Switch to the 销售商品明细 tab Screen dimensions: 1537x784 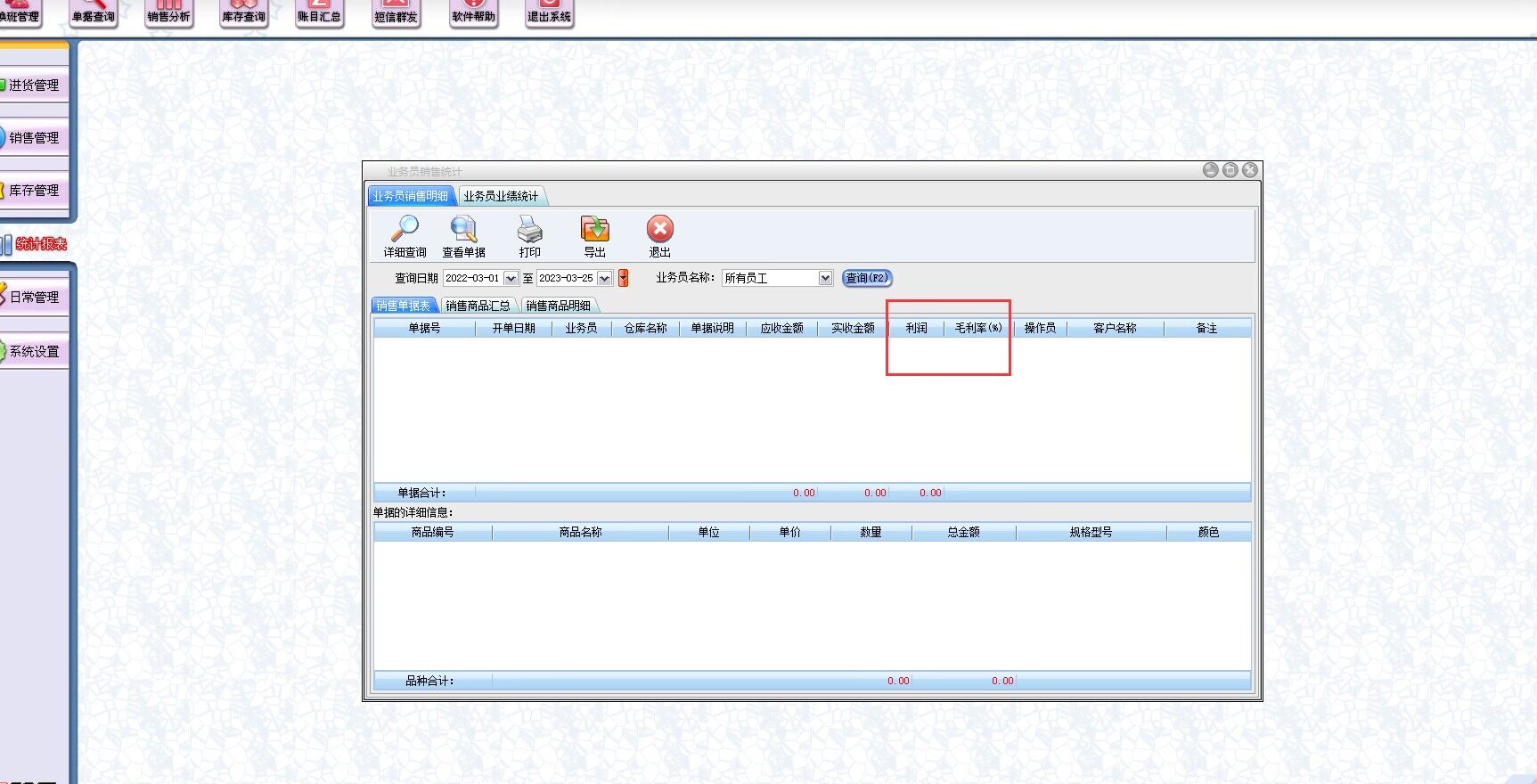tap(558, 306)
